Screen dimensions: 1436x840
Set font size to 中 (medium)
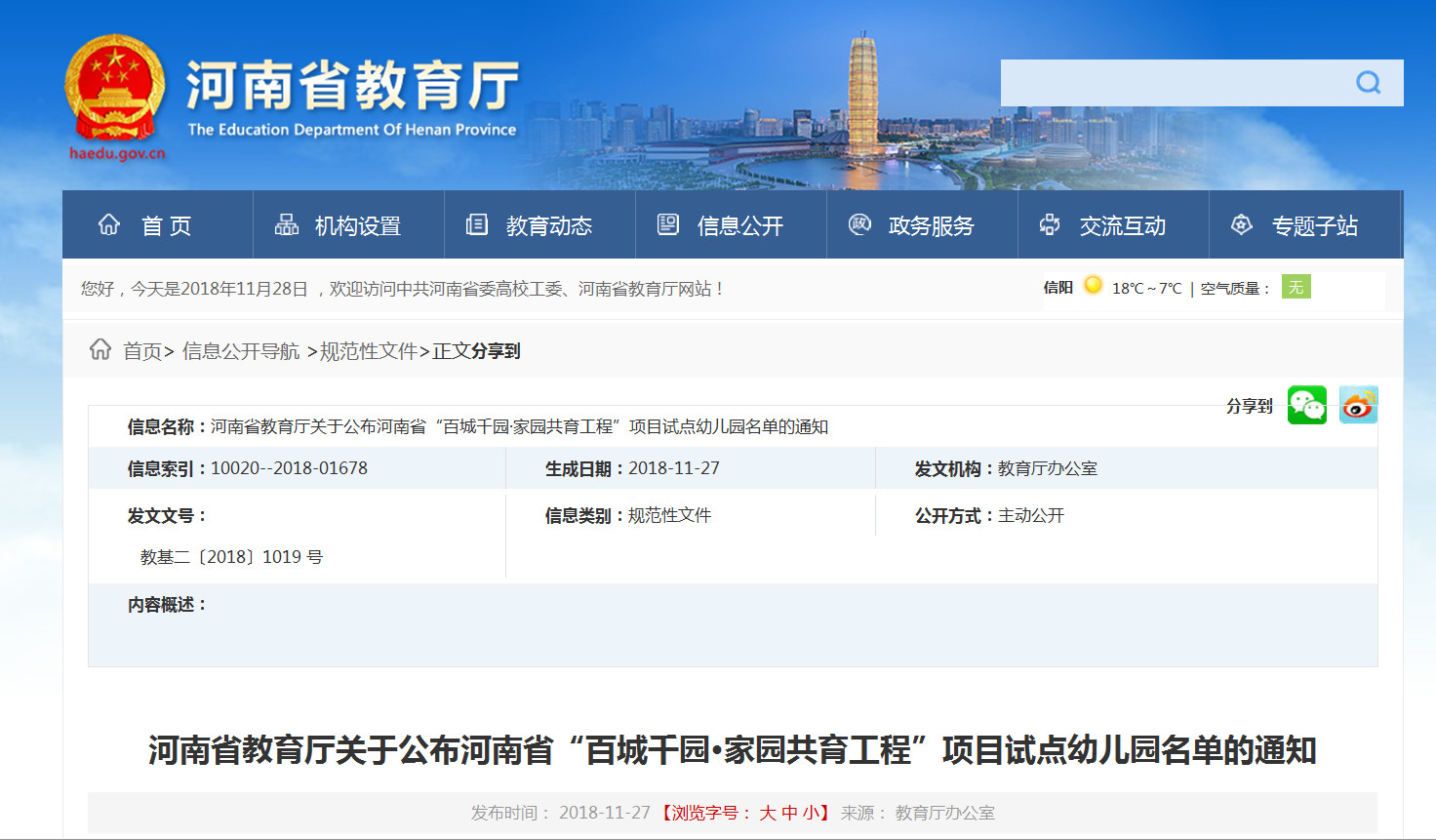789,813
